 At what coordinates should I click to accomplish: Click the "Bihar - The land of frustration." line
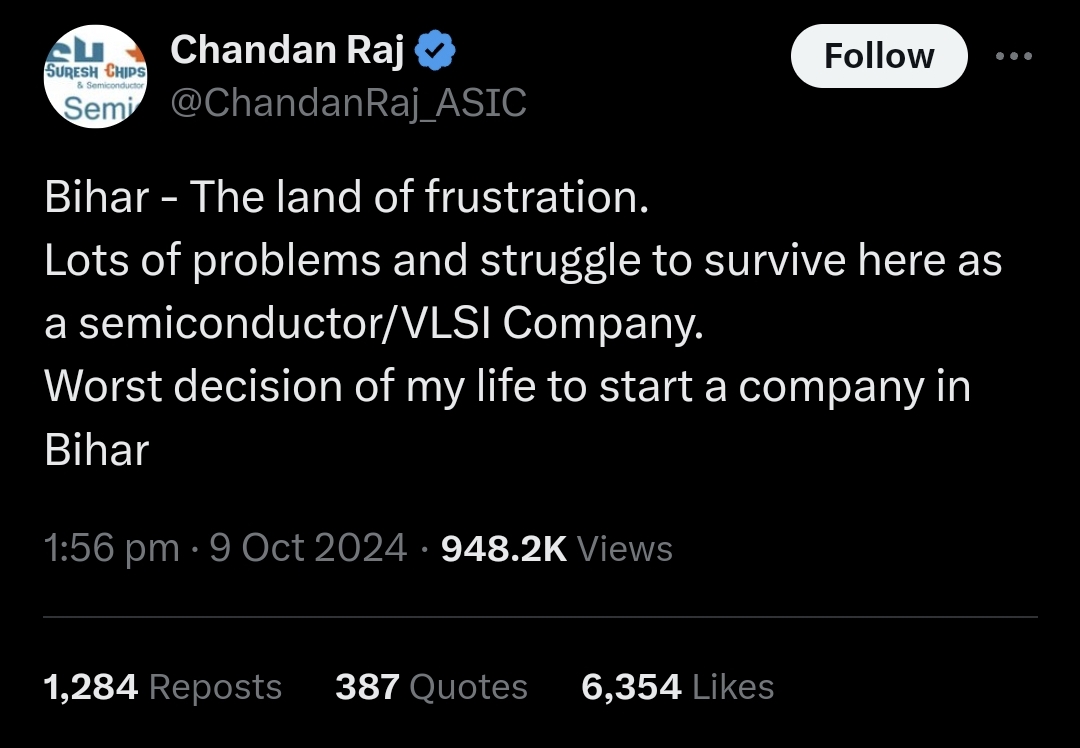coord(347,197)
